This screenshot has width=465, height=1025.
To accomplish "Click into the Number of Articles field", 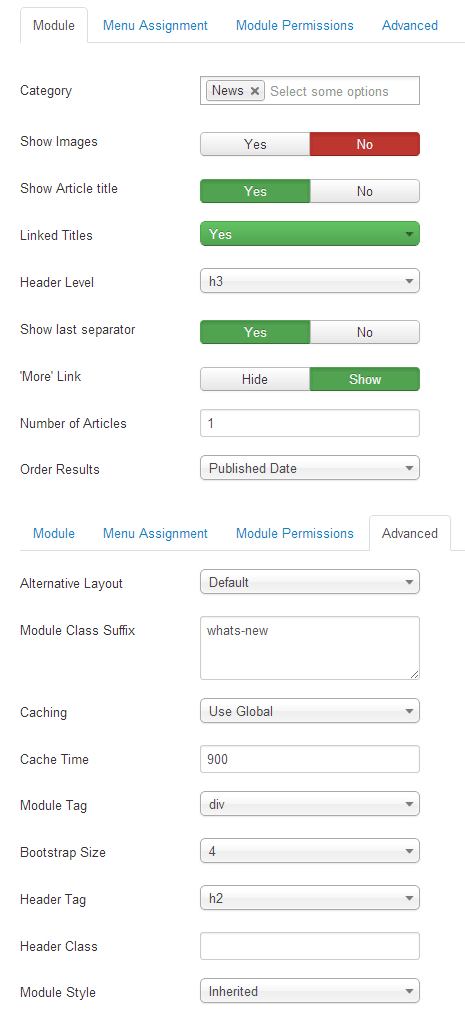I will 310,423.
